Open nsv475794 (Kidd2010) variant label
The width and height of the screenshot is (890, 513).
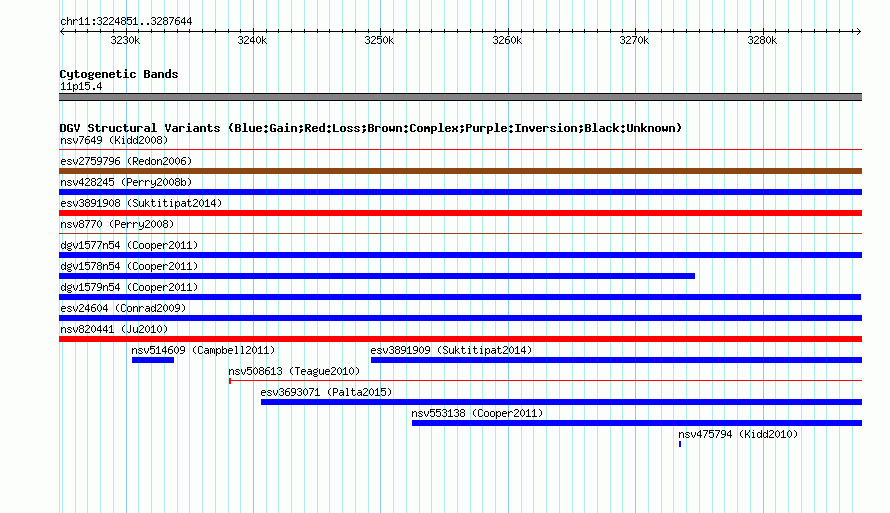(x=738, y=434)
